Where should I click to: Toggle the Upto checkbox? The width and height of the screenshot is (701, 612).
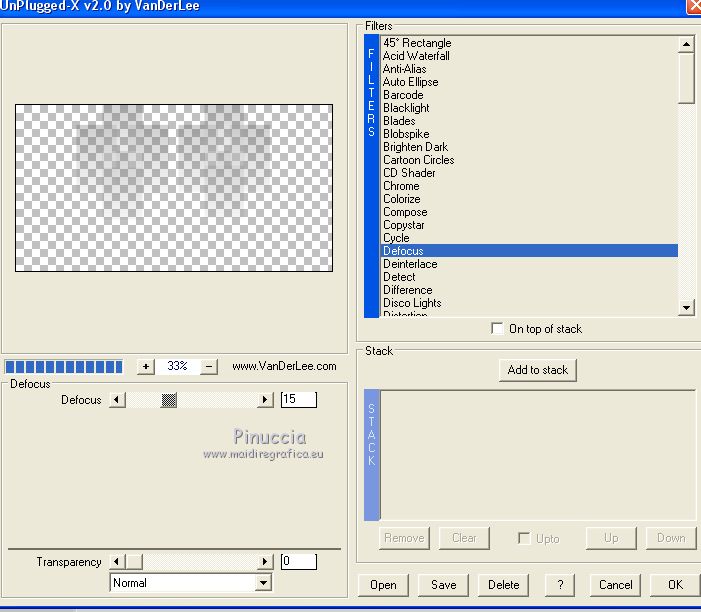coord(524,538)
